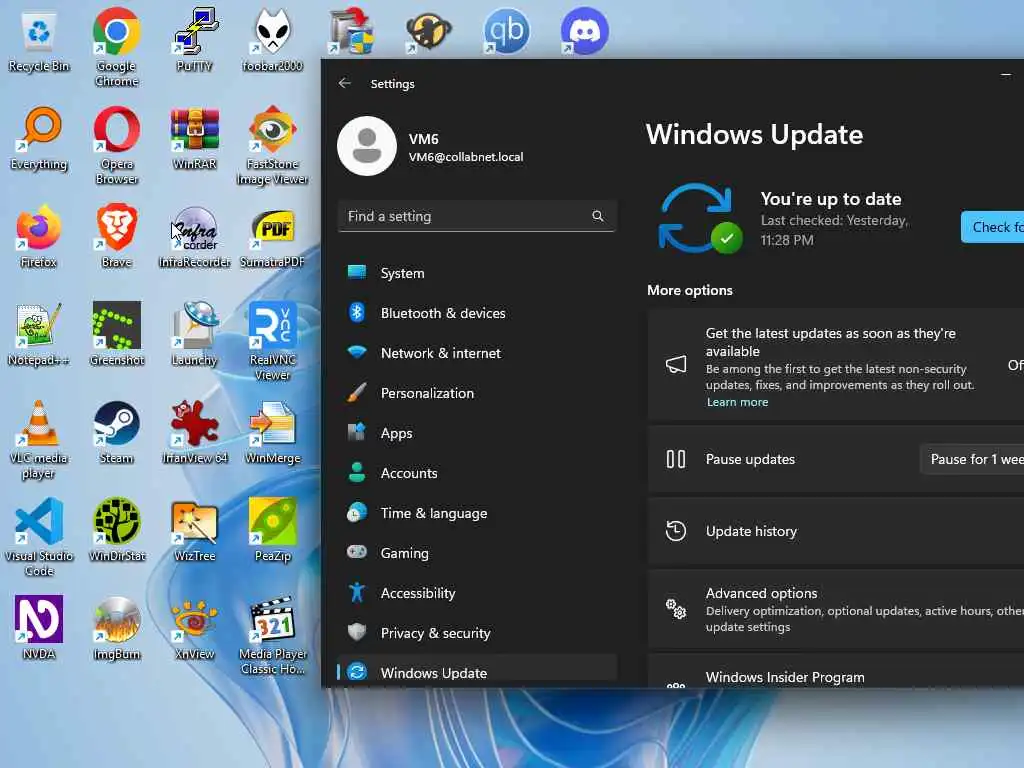Select the ImgBurn desktop shortcut
Image resolution: width=1024 pixels, height=768 pixels.
tap(116, 629)
